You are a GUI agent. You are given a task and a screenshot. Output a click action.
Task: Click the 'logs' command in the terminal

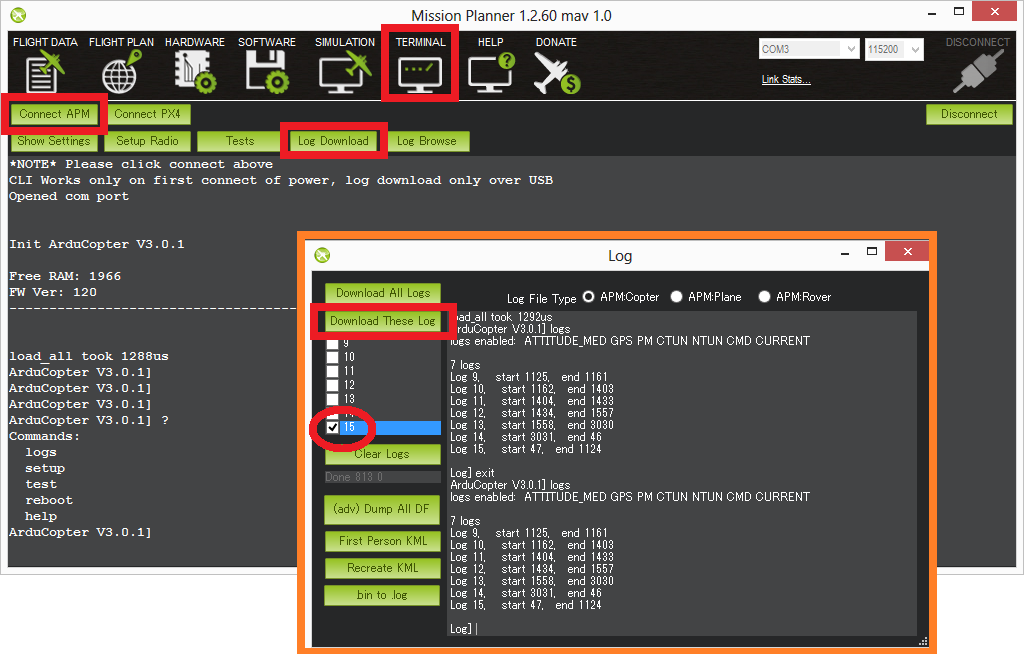(40, 453)
